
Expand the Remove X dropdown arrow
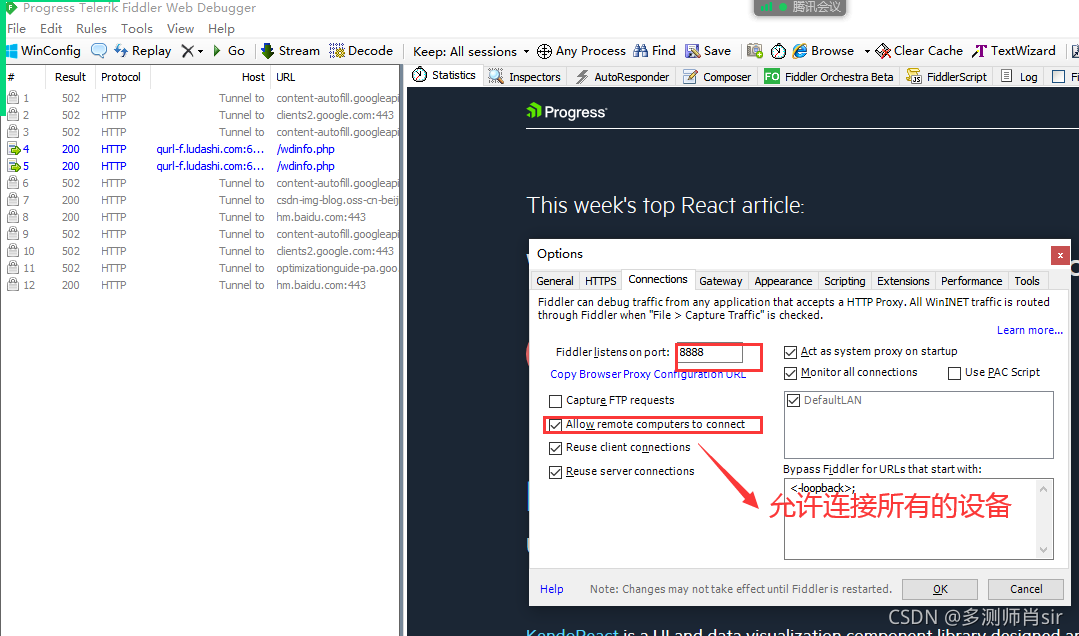click(x=200, y=52)
